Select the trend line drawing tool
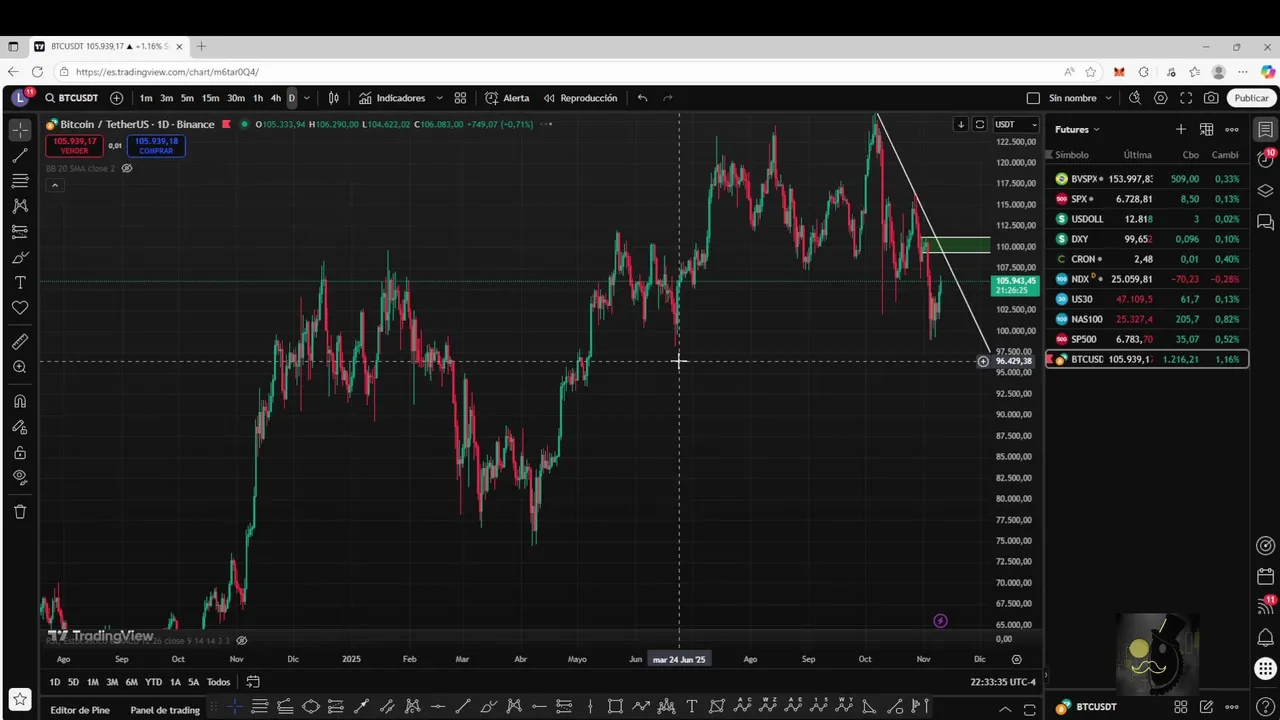The width and height of the screenshot is (1280, 720). click(20, 156)
